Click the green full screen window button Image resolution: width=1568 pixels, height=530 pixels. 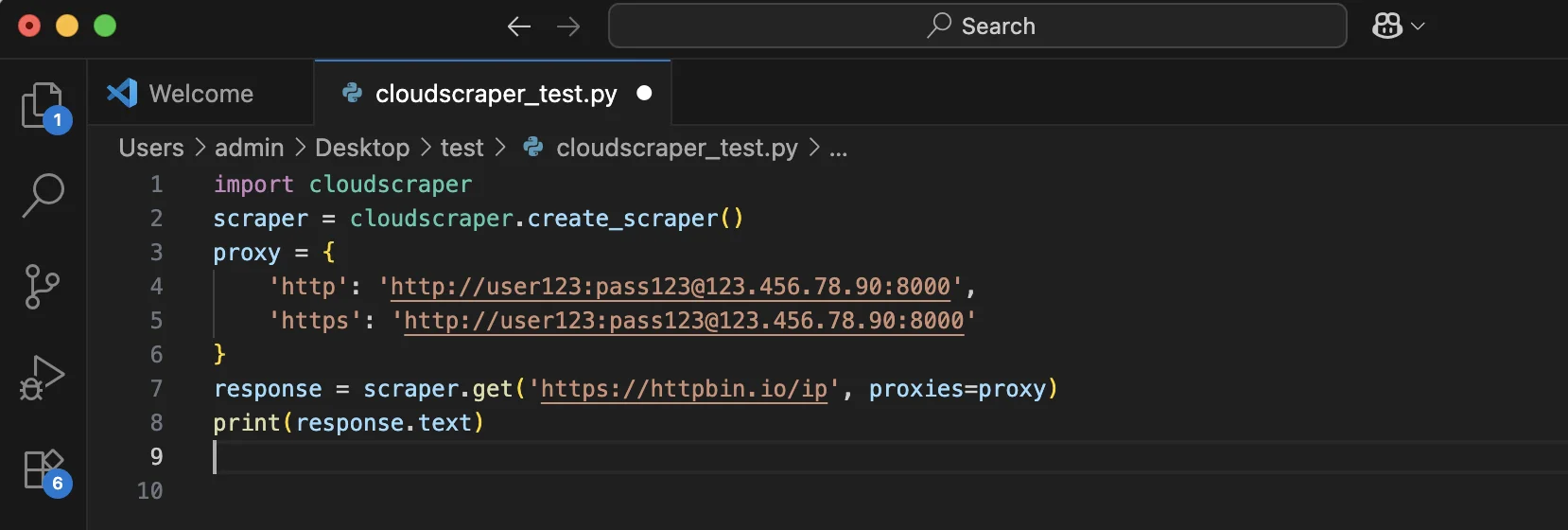[x=105, y=26]
